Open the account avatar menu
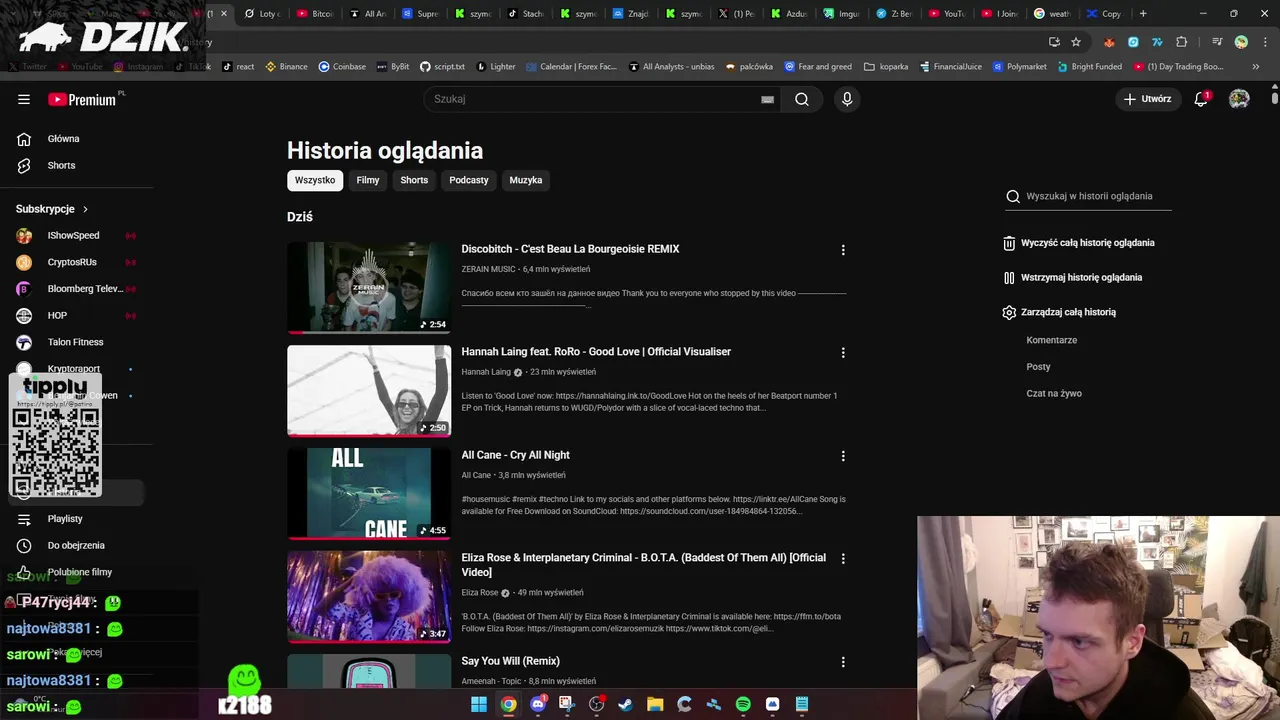The image size is (1280, 720). point(1239,99)
